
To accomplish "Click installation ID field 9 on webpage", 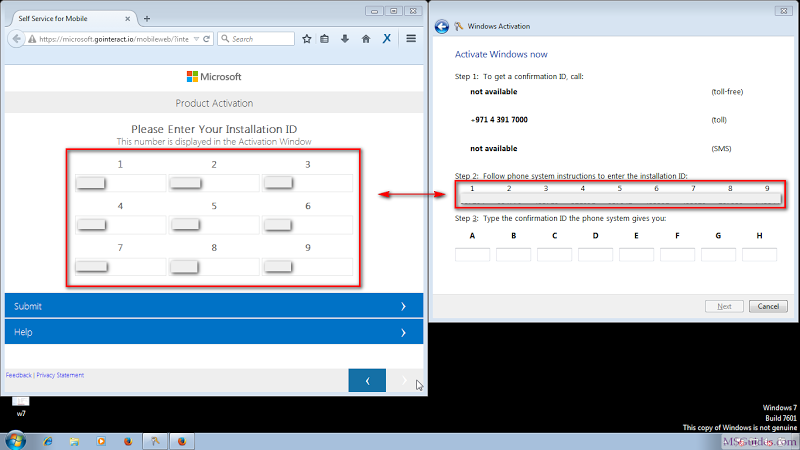I will point(307,266).
